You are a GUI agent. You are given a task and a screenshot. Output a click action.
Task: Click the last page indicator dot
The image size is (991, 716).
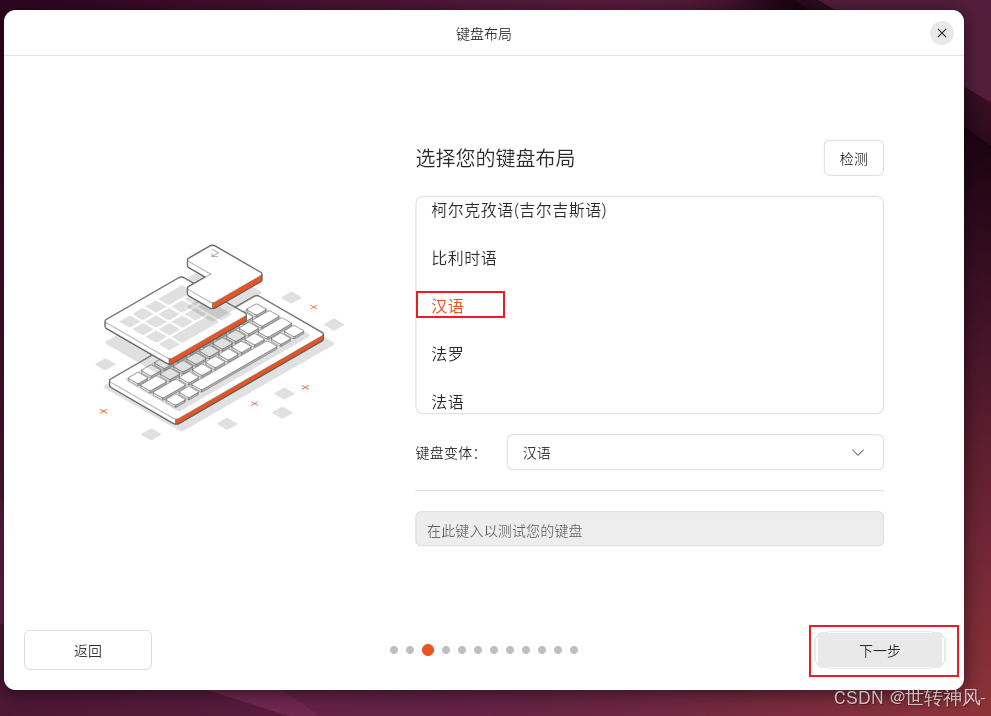(x=573, y=650)
